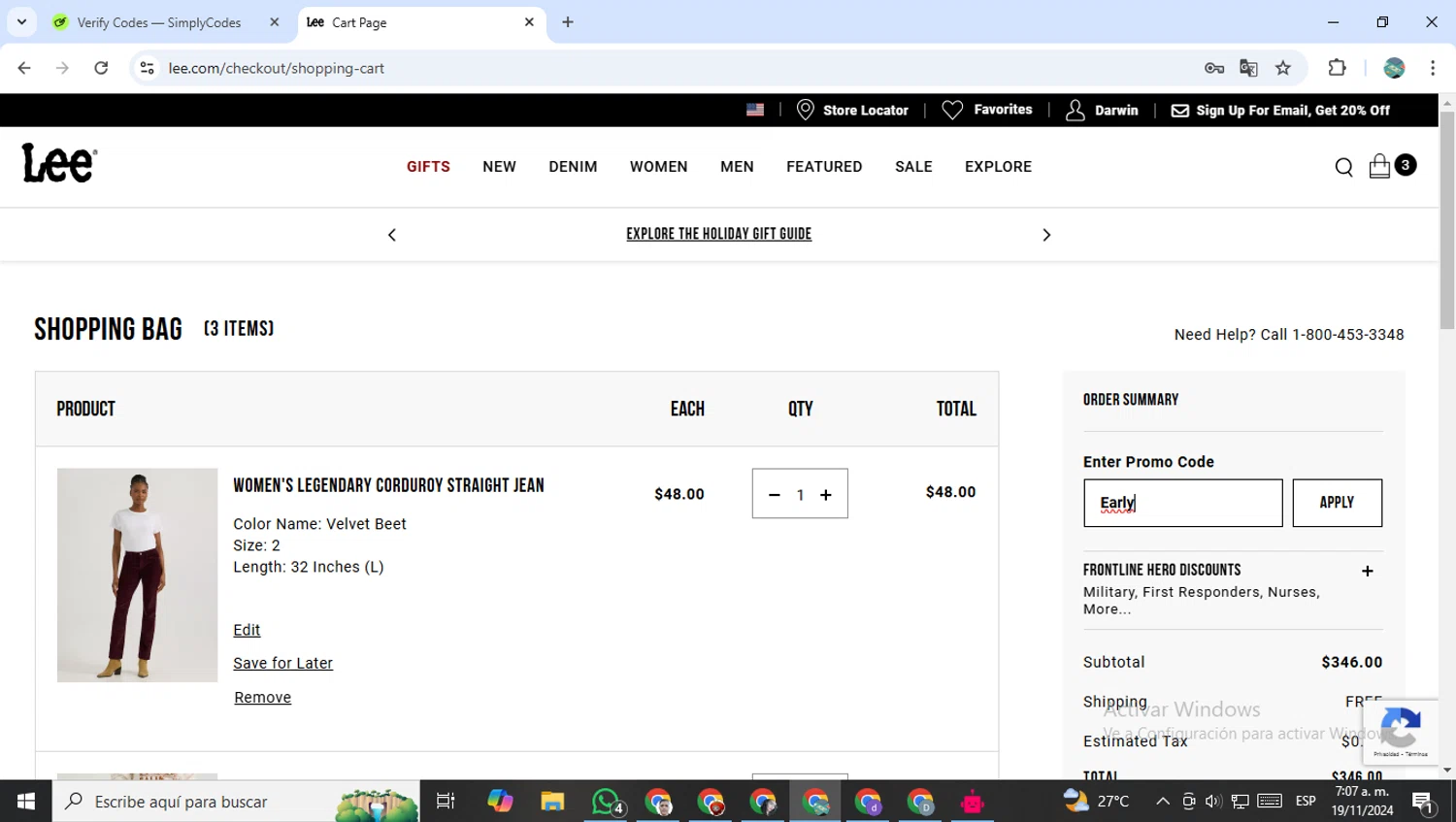
Task: Open browser extensions puzzle icon
Action: point(1337,68)
